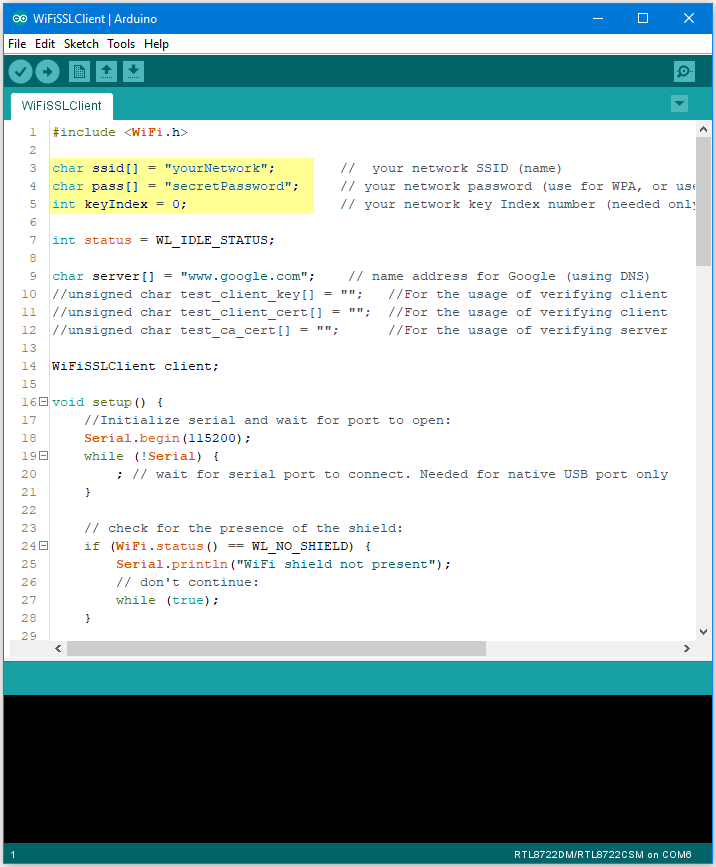Open the Help menu

point(156,44)
